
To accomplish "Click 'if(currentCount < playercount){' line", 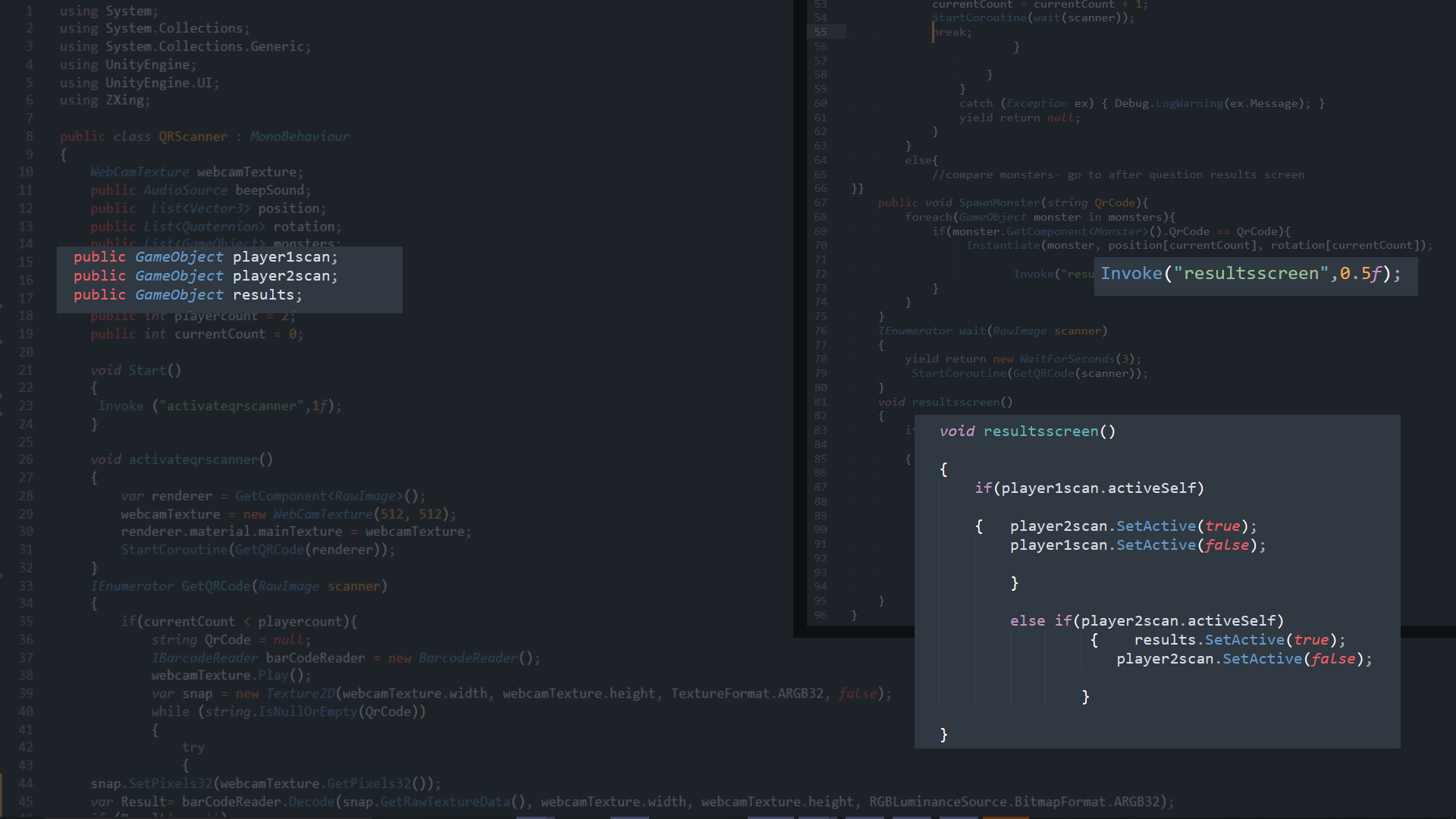I will 239,622.
